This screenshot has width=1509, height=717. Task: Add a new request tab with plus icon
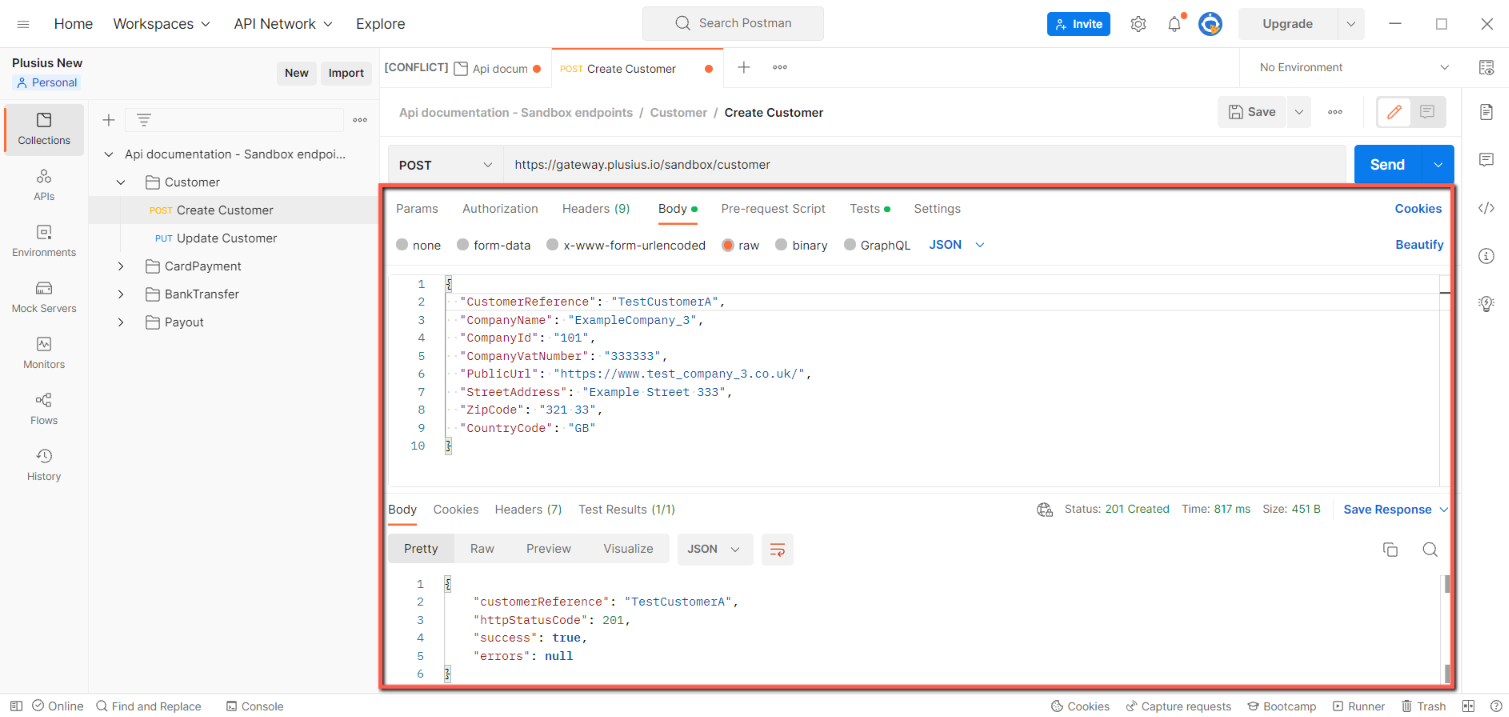coord(743,67)
